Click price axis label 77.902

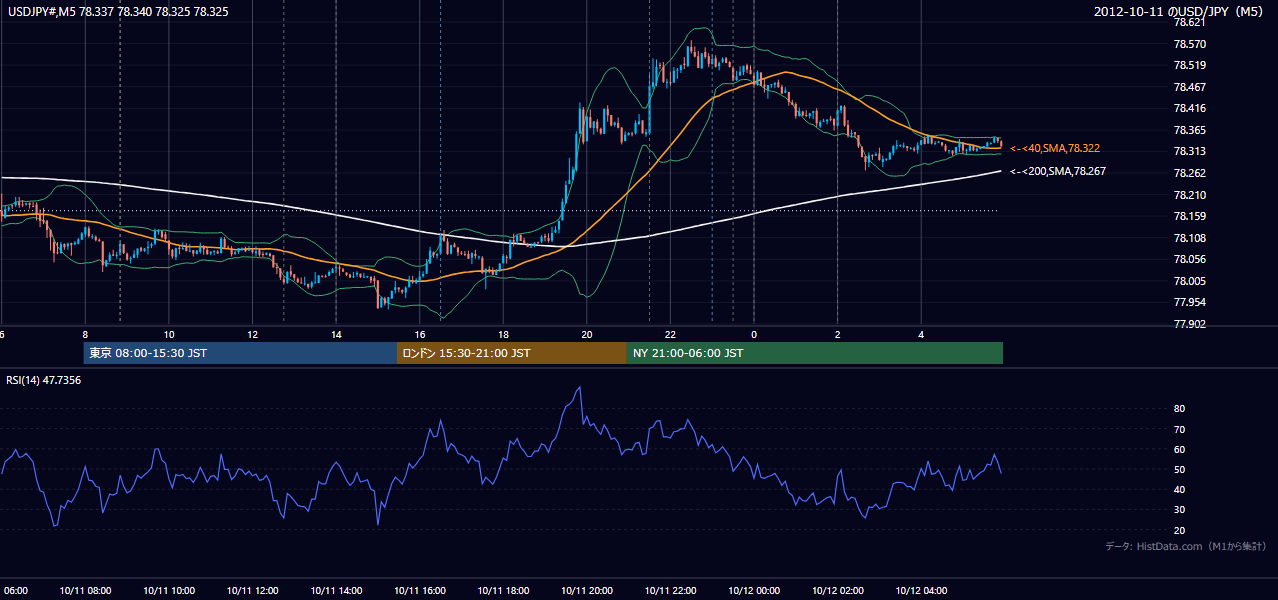(1189, 324)
